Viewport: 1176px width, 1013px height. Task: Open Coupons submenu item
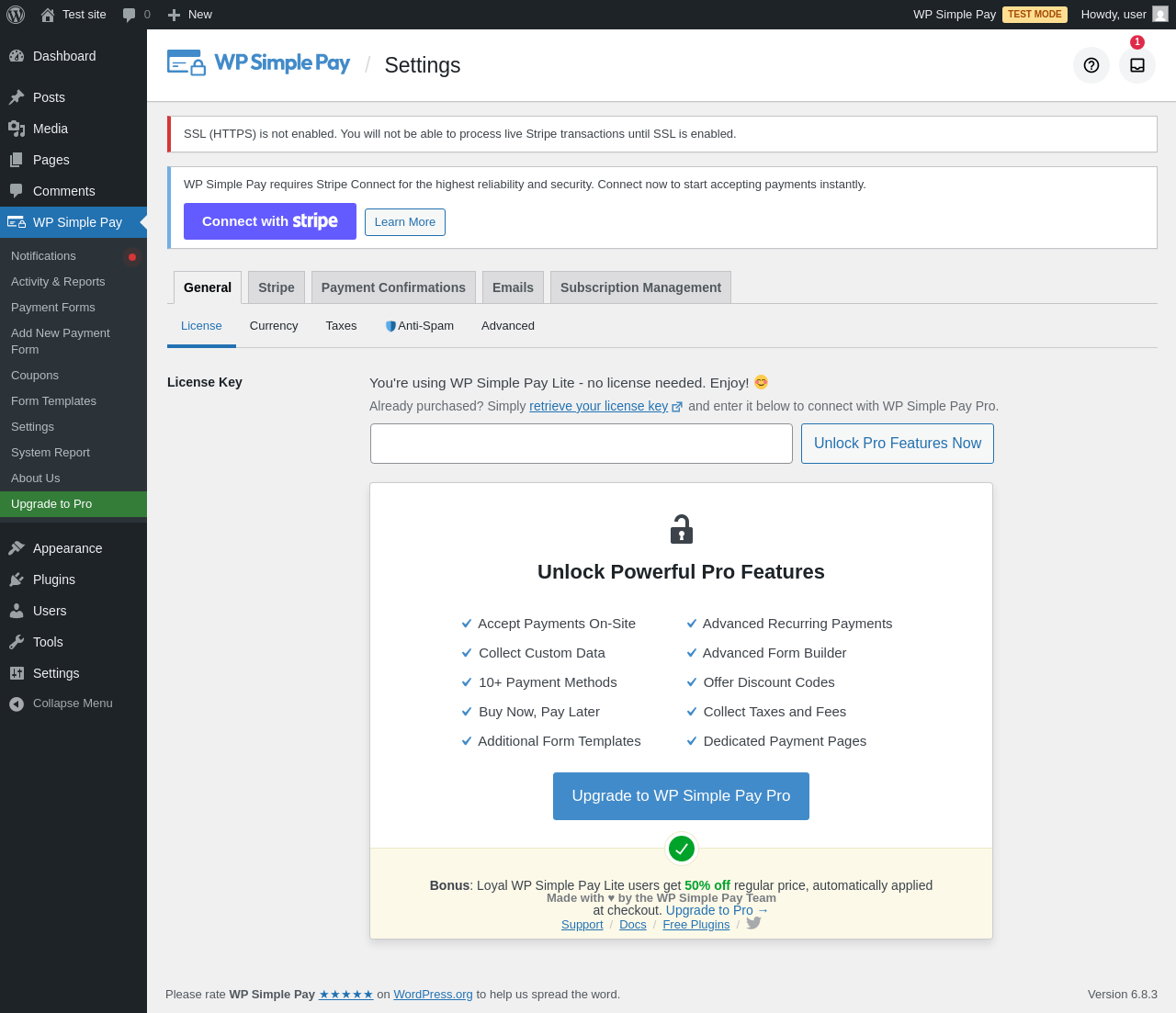(x=73, y=376)
